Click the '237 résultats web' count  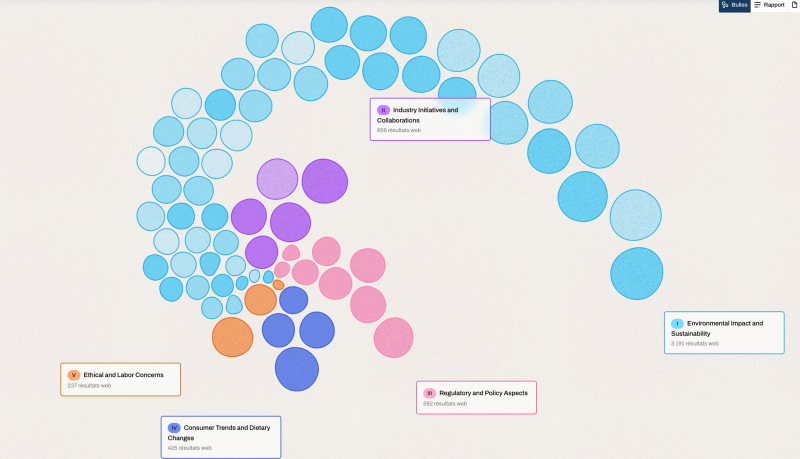[x=89, y=386]
